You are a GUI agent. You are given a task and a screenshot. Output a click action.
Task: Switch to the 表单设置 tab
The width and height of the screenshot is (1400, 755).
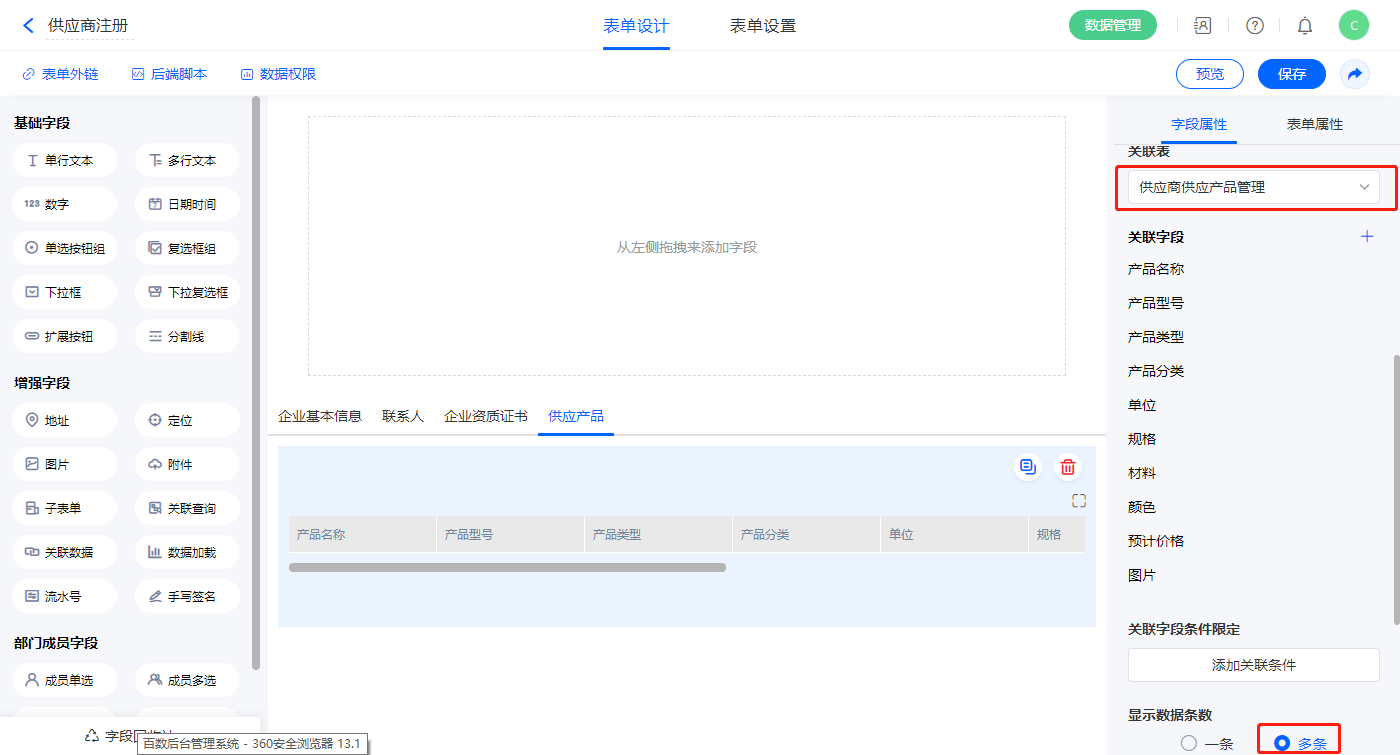click(762, 26)
